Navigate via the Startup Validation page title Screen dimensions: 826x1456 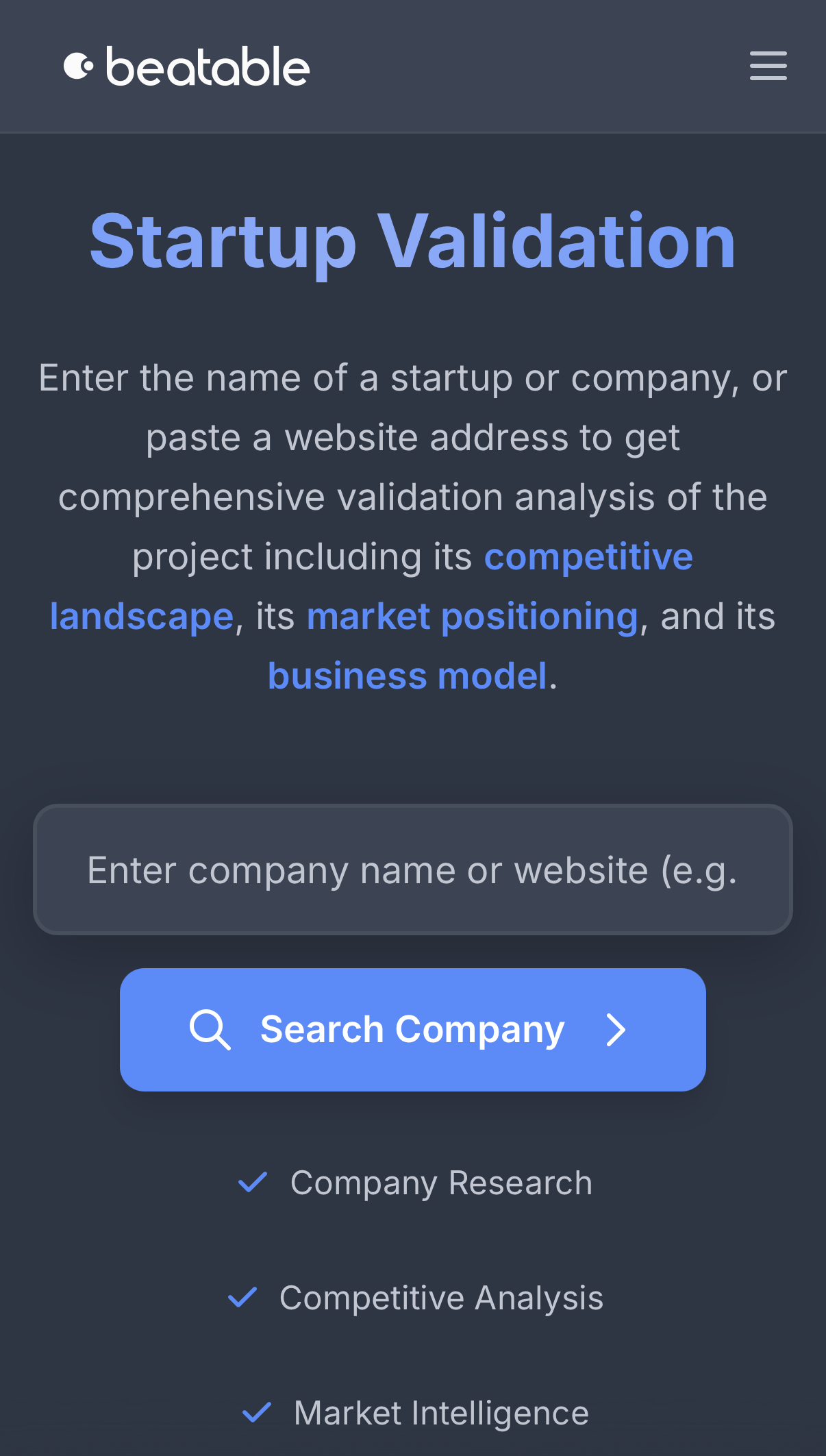[x=413, y=240]
